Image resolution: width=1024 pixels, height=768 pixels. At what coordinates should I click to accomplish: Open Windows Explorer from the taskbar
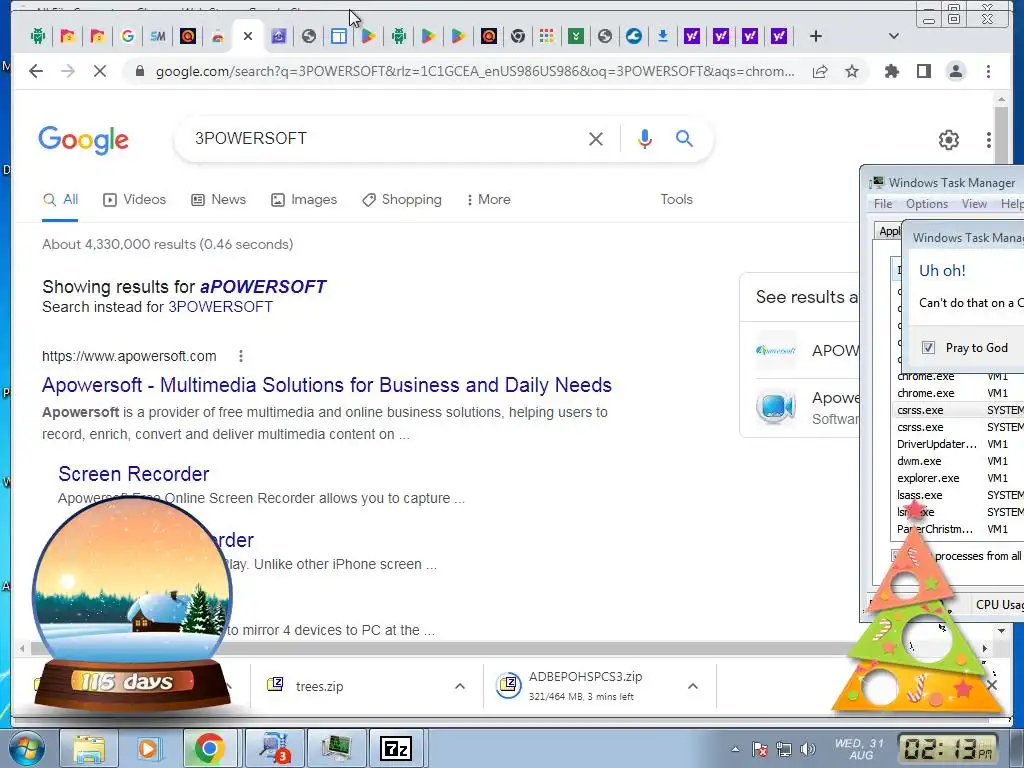tap(88, 748)
